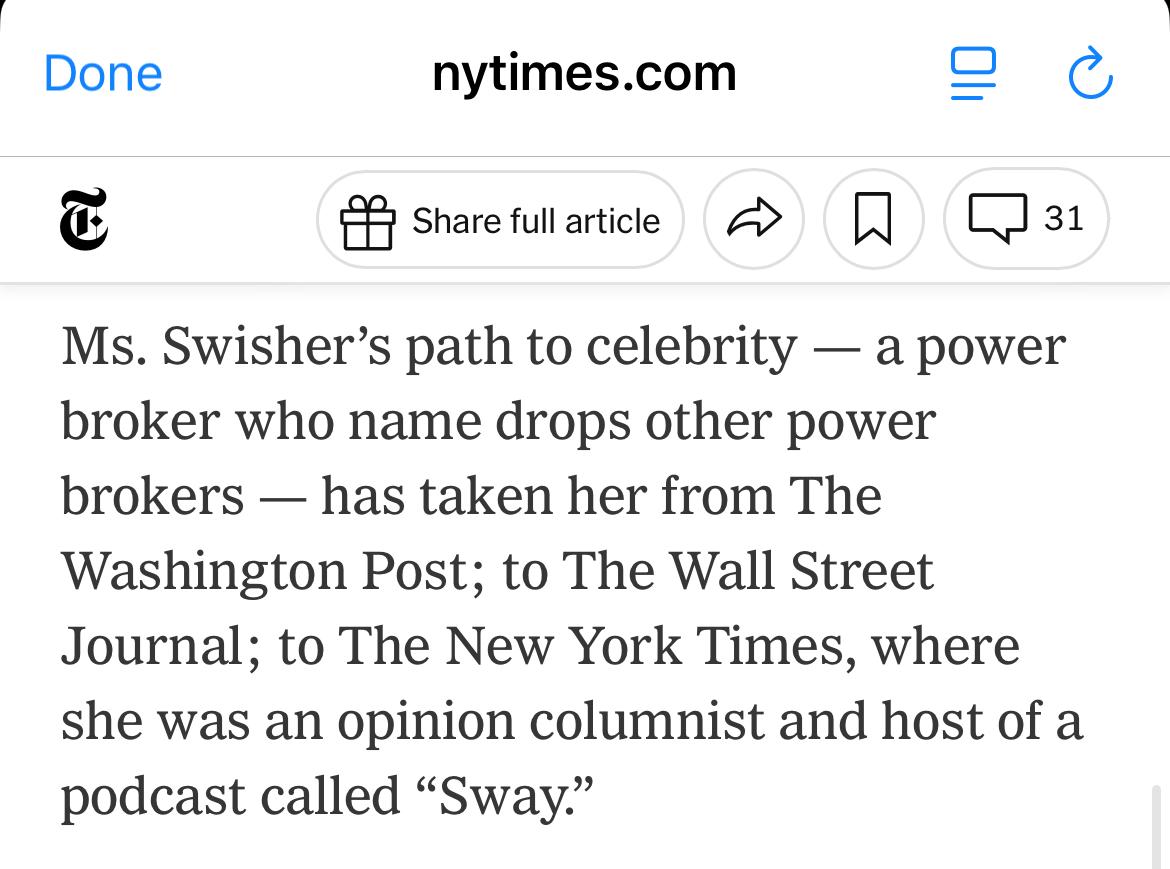1170x869 pixels.
Task: Open the reader view icon
Action: point(972,73)
